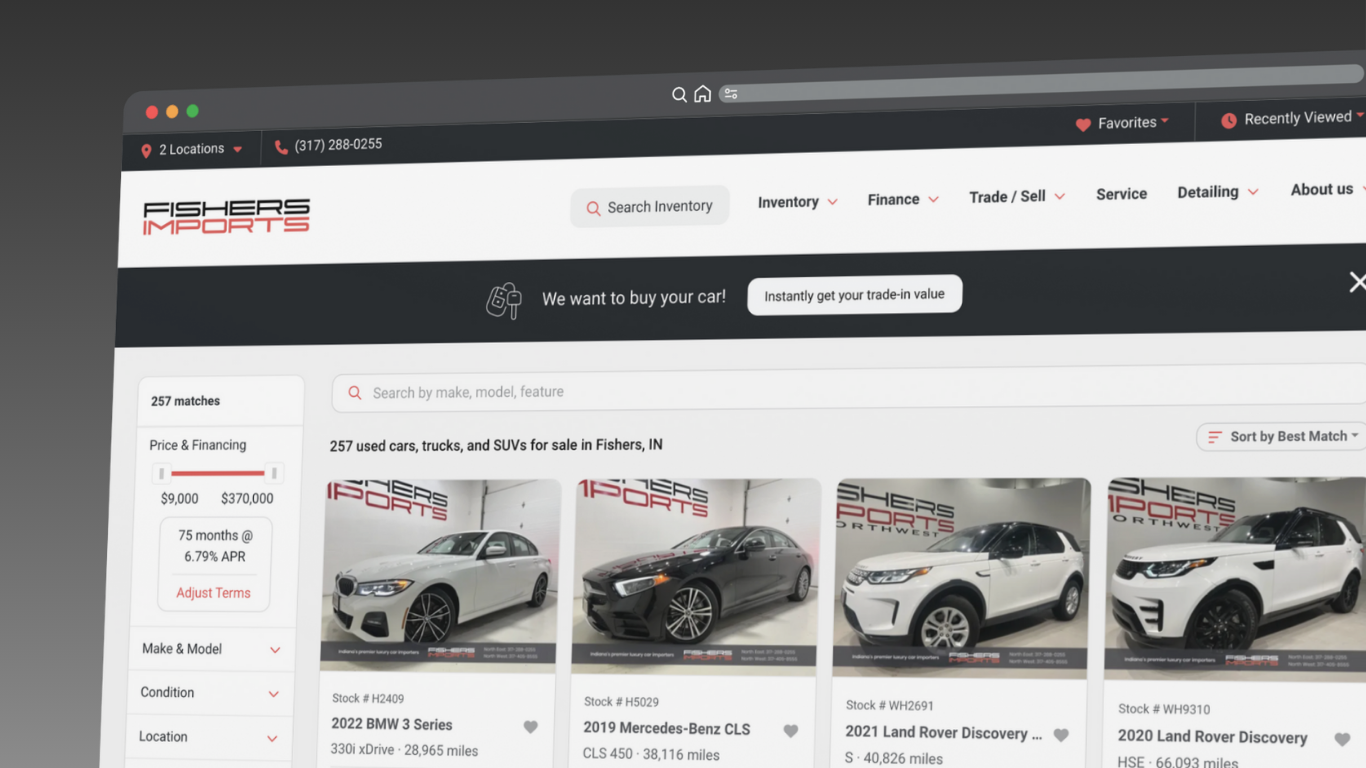Open the Detailing menu
Screen dimensions: 1366x768
point(1217,192)
